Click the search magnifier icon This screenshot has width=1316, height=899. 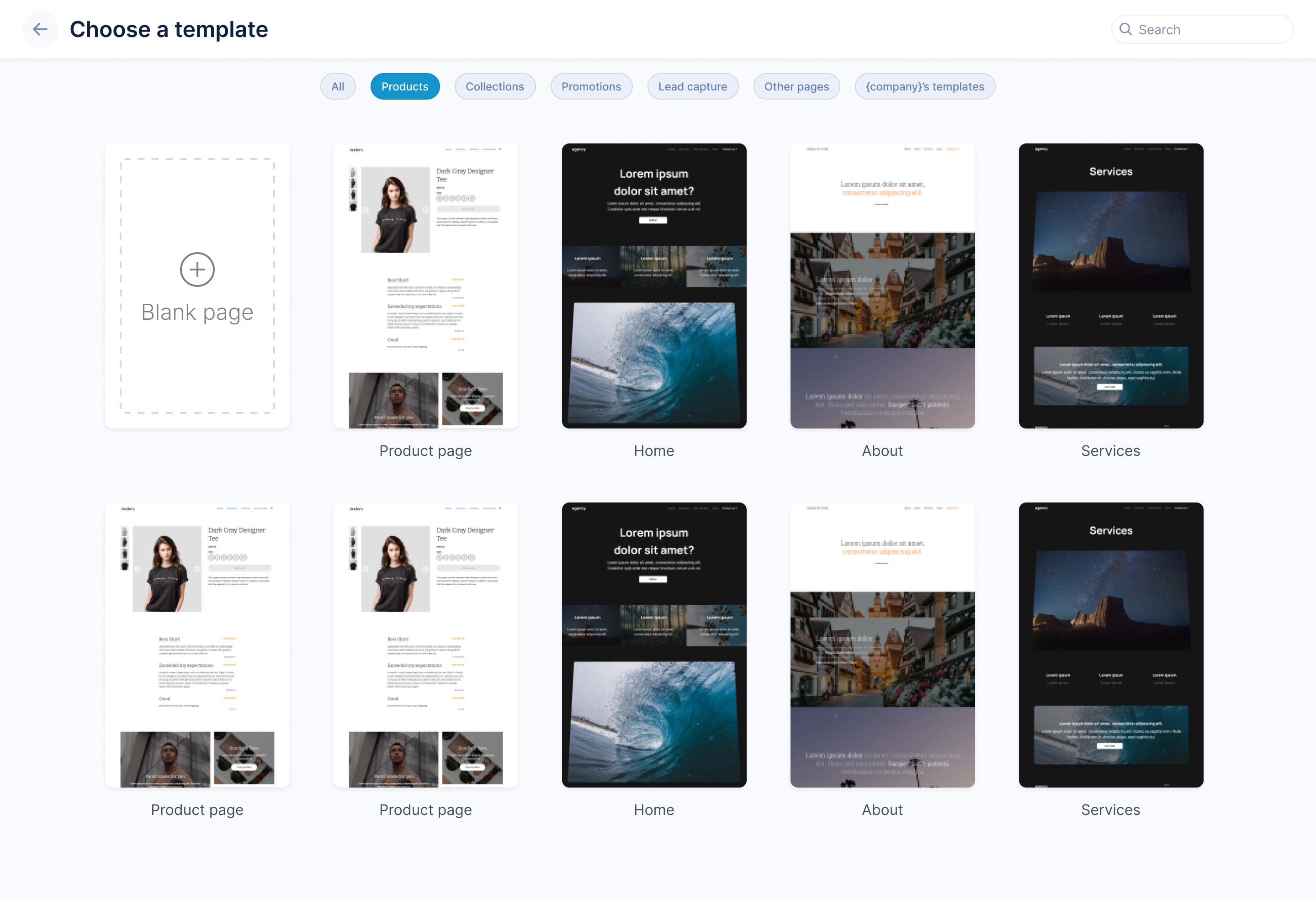pos(1127,29)
